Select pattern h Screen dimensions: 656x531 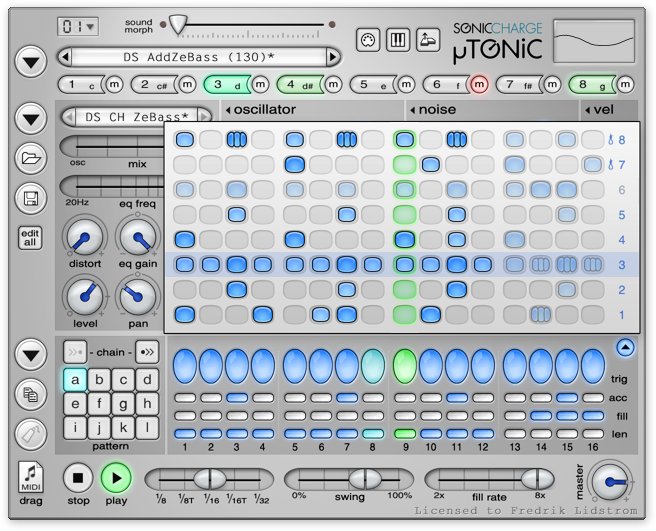[147, 404]
